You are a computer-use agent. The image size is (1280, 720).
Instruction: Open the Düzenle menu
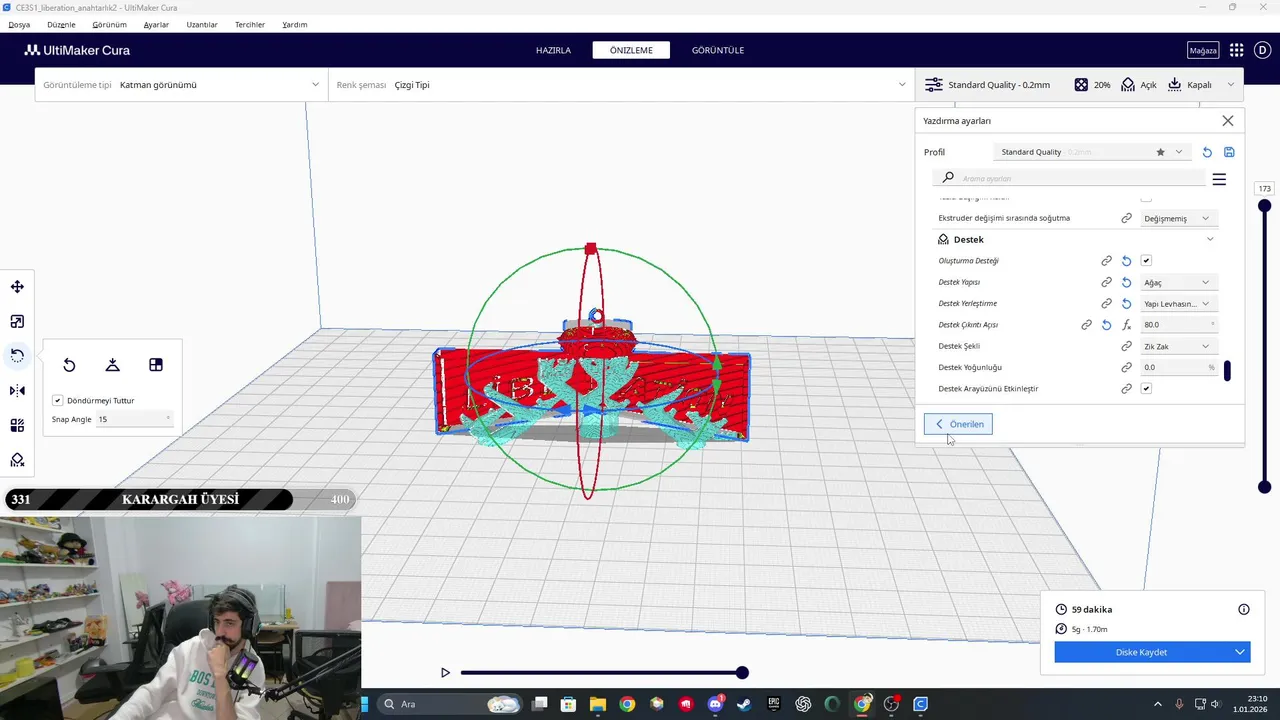click(61, 24)
